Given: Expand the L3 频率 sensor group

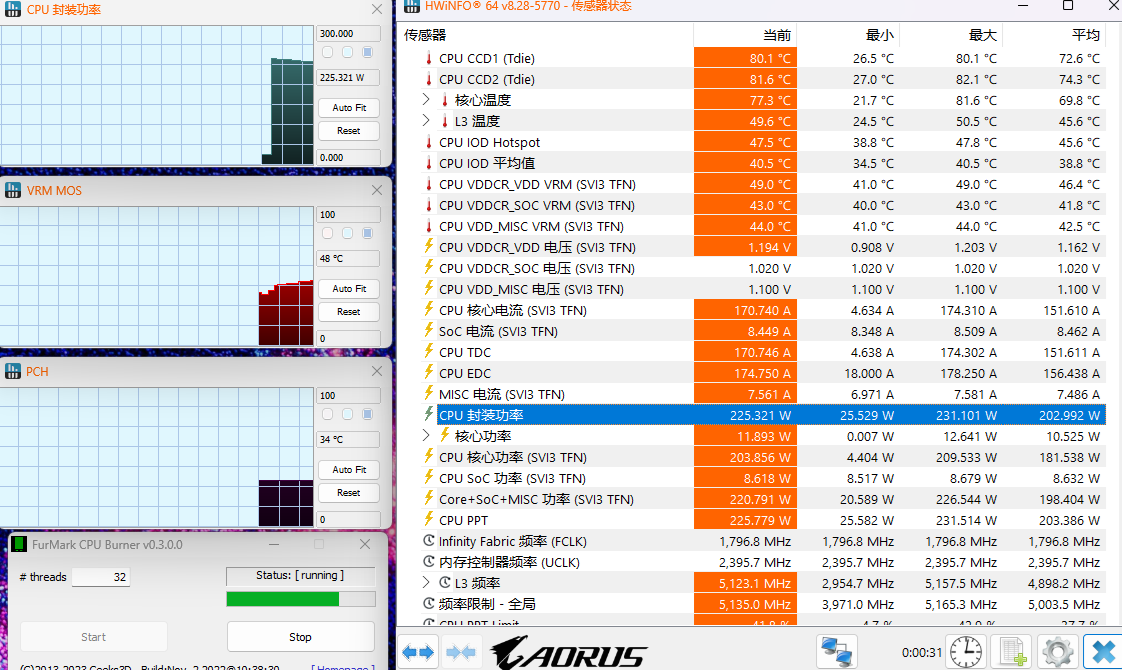Looking at the screenshot, I should click(426, 583).
